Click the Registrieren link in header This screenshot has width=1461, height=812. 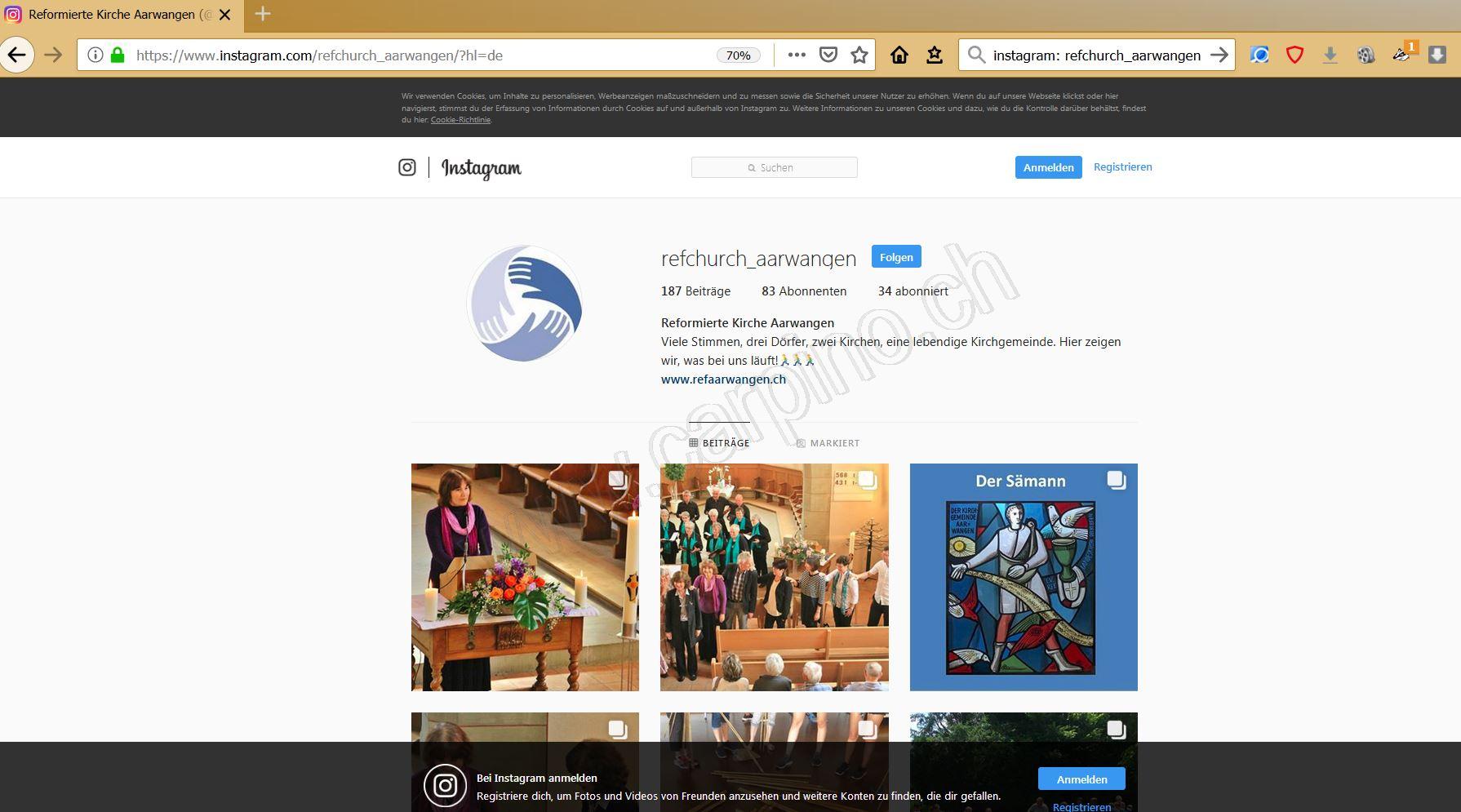click(1122, 166)
